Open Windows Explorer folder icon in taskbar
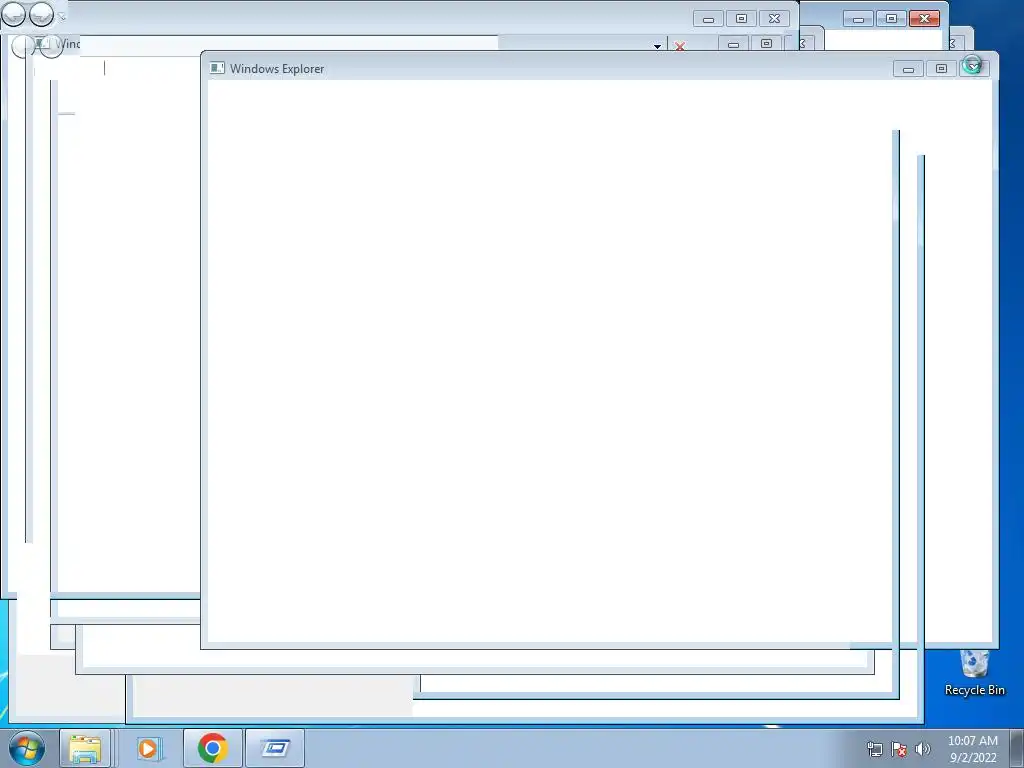 coord(85,748)
